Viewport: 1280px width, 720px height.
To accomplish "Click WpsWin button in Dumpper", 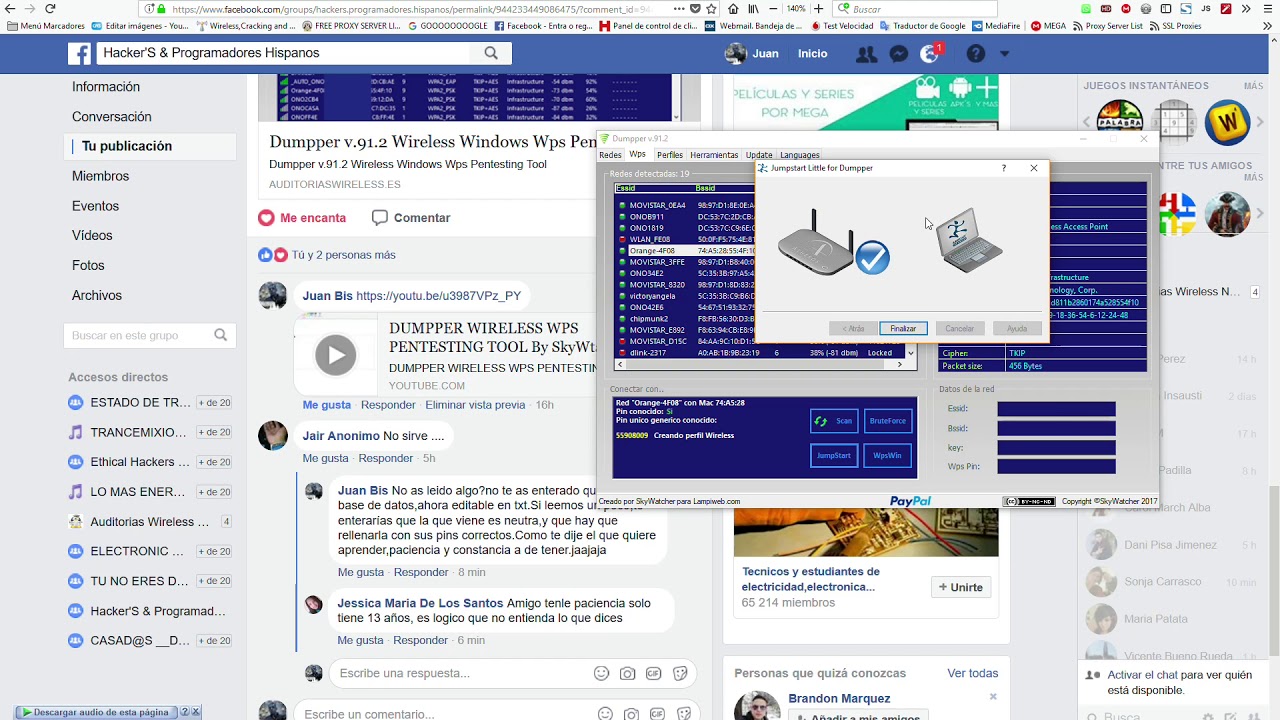I will (x=888, y=455).
